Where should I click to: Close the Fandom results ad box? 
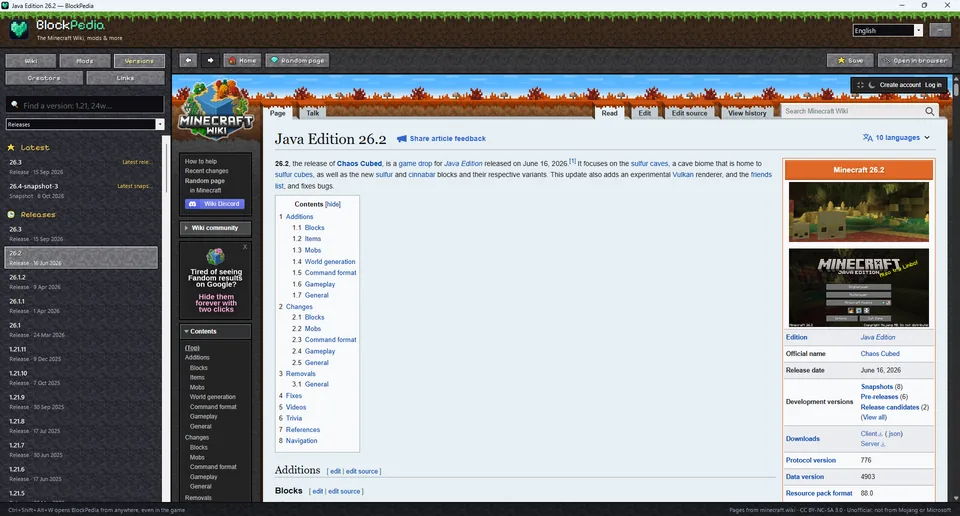[x=245, y=247]
